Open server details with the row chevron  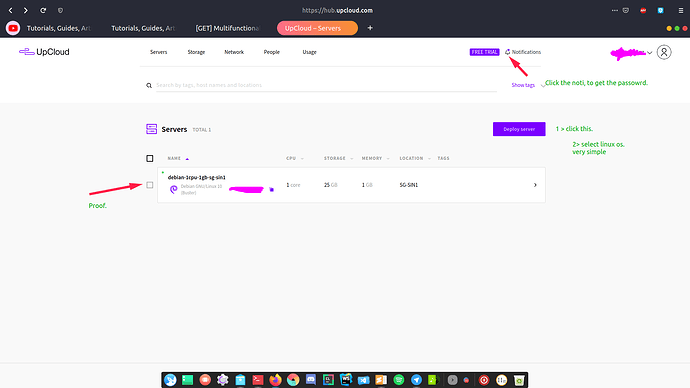535,185
